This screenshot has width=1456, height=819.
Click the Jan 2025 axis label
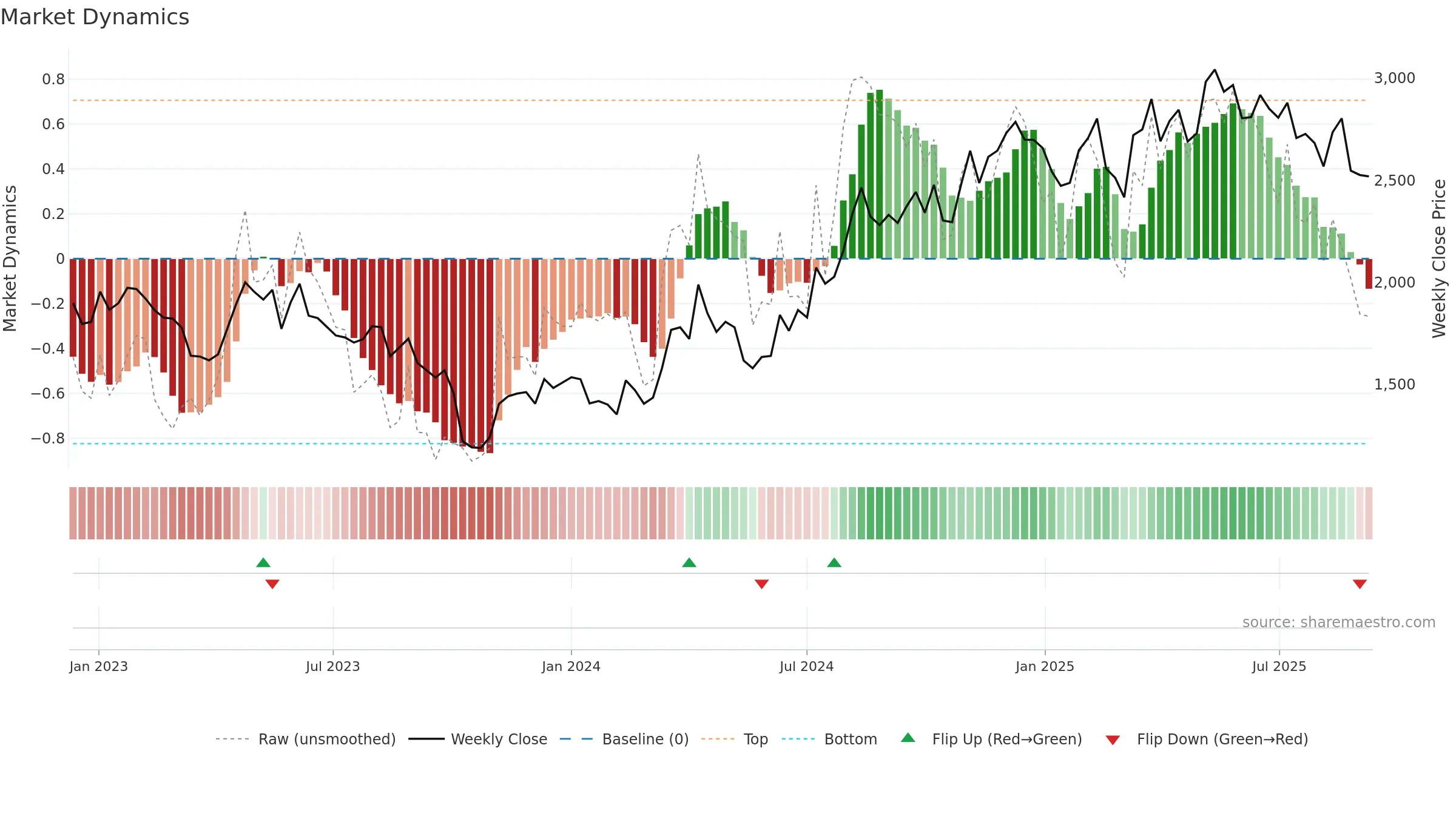pos(1045,666)
